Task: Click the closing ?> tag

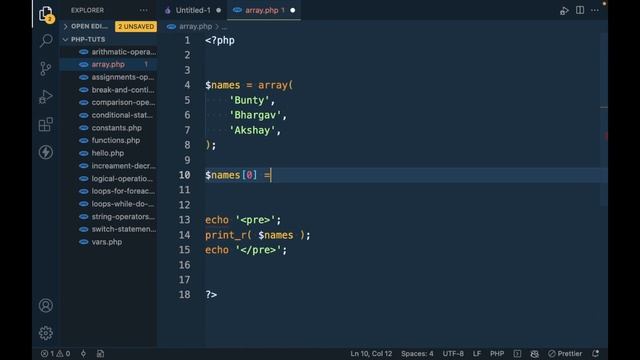Action: (211, 295)
